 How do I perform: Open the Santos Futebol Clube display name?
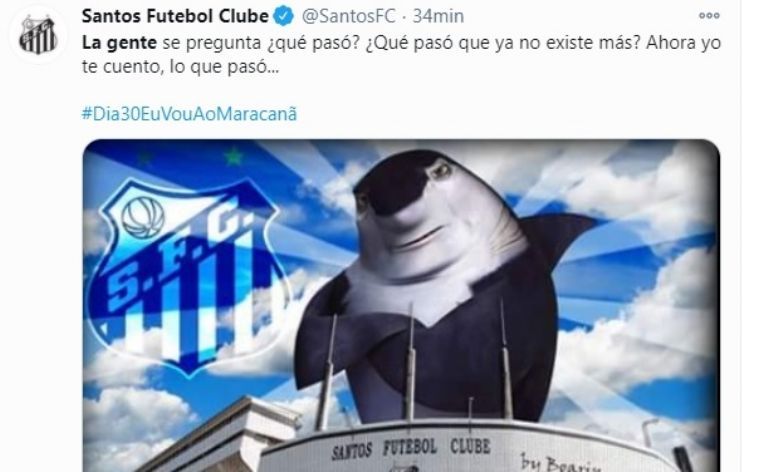[175, 16]
